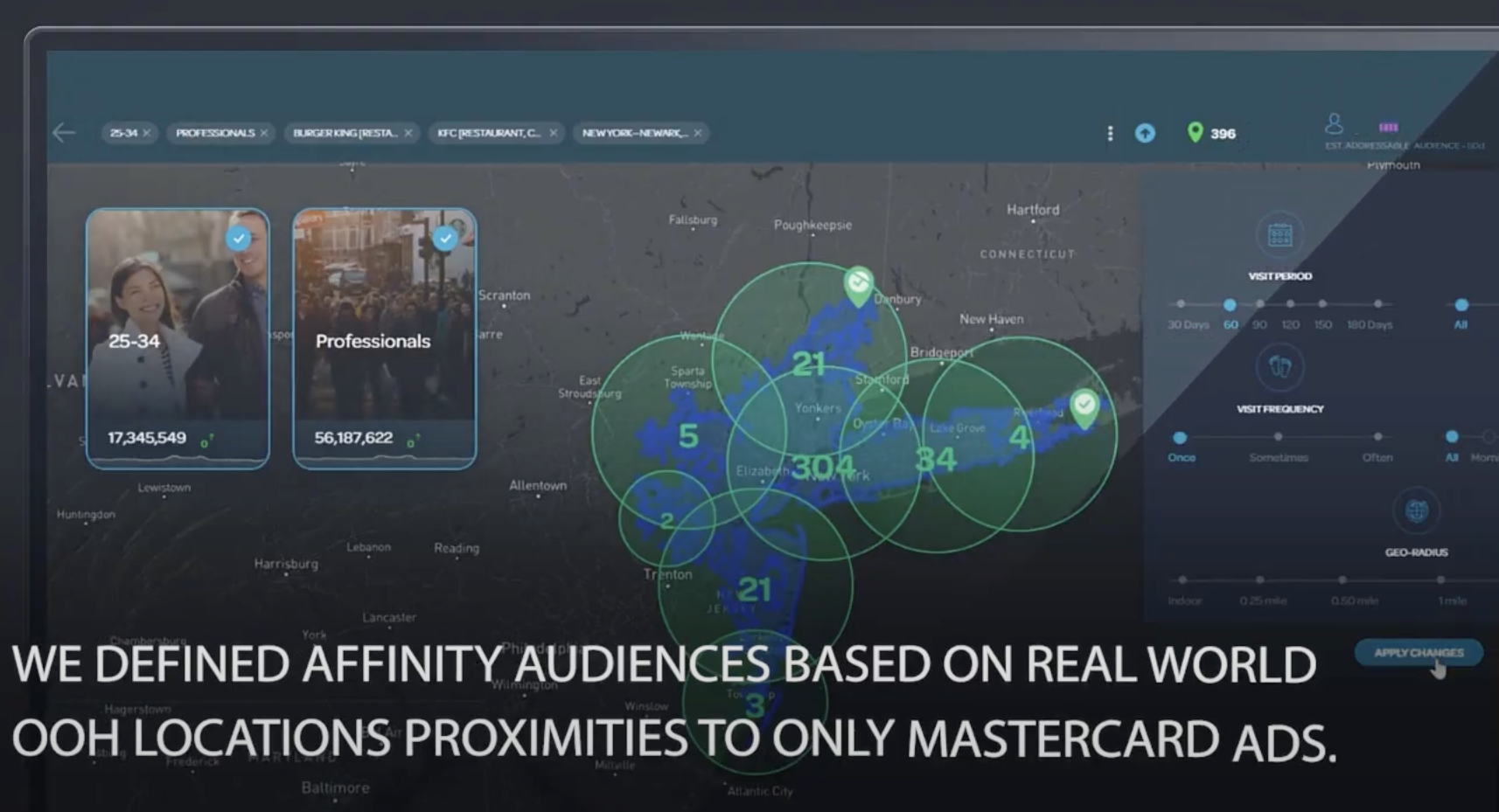Click the Visit Period calendar icon
Screen dimensions: 1499x812
[1279, 234]
